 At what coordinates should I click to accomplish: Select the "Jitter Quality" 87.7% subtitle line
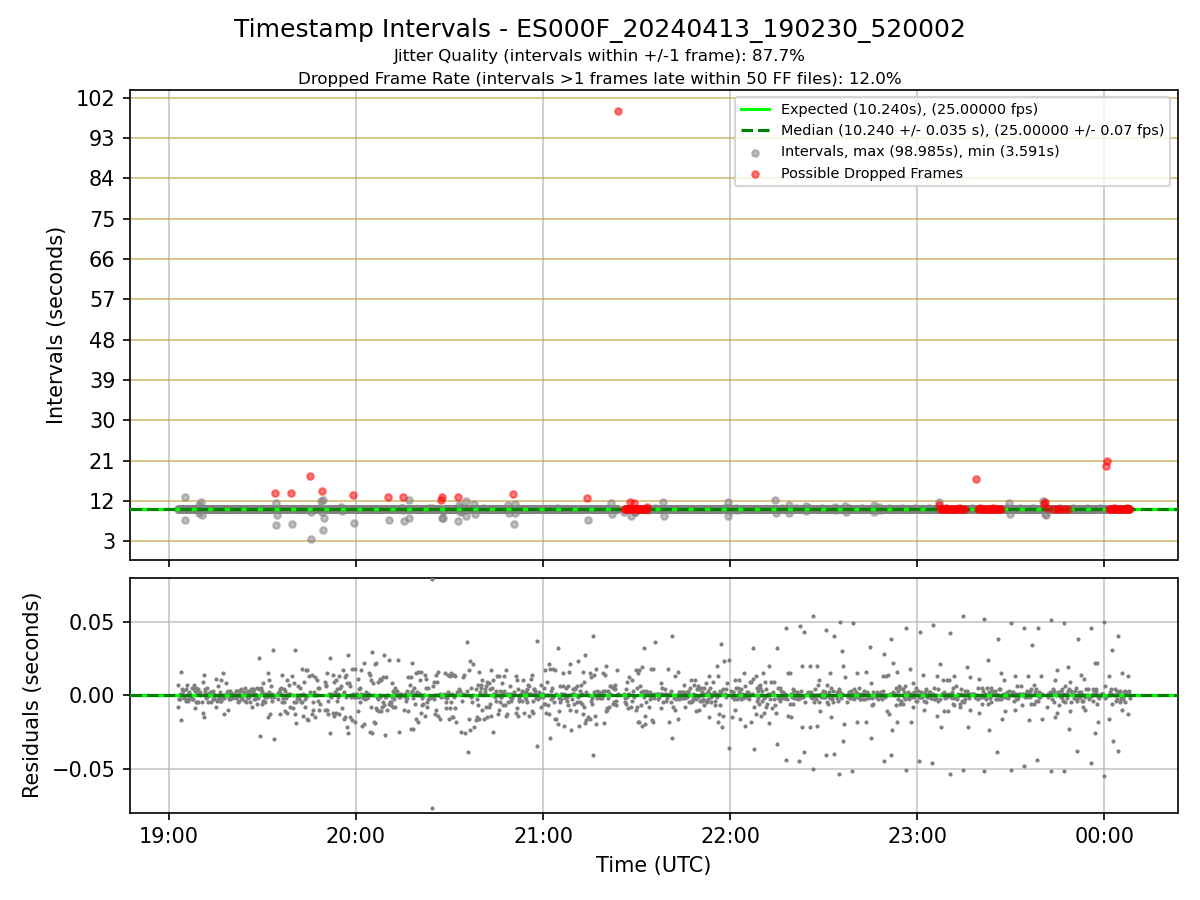(599, 56)
